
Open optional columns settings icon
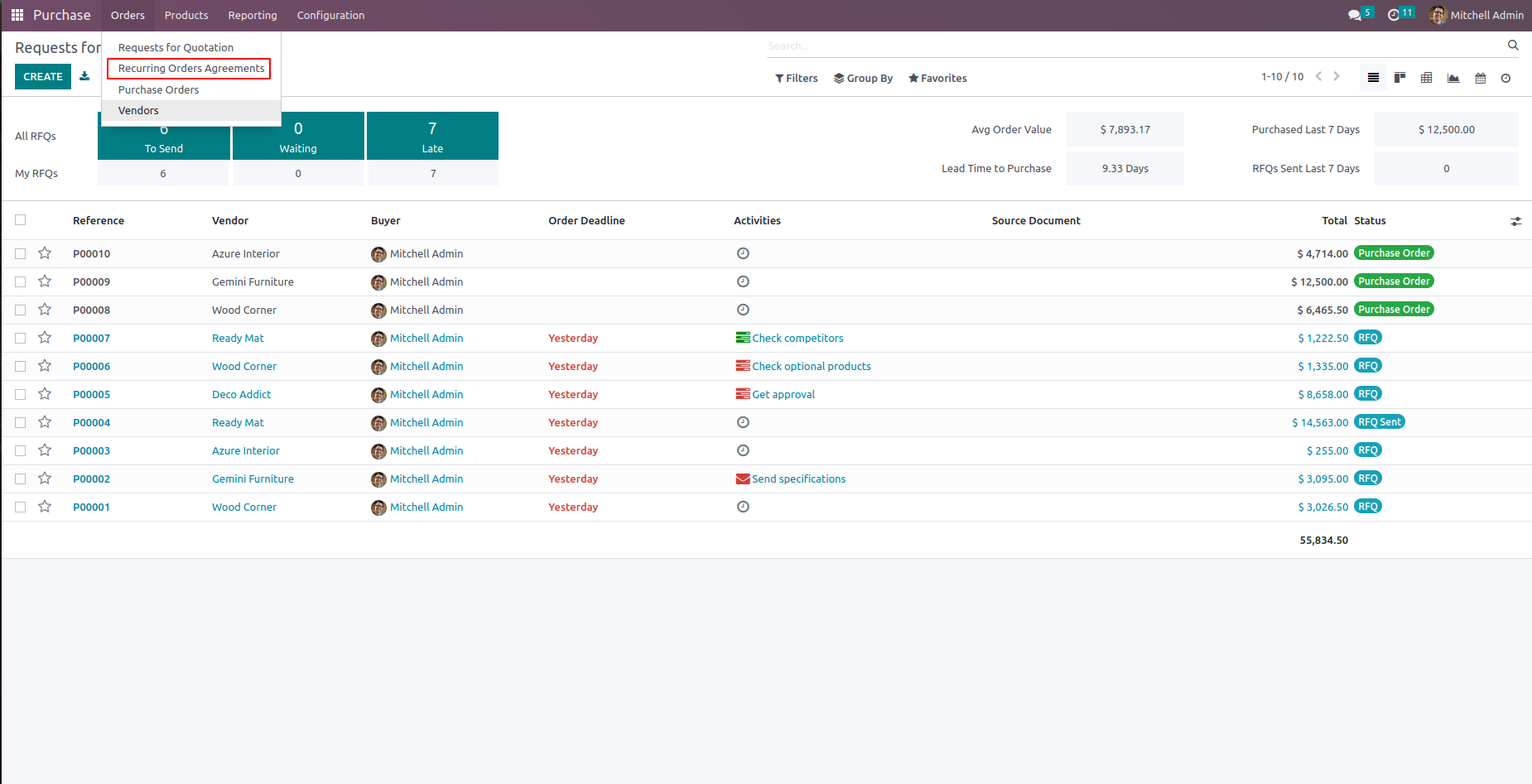click(1515, 221)
